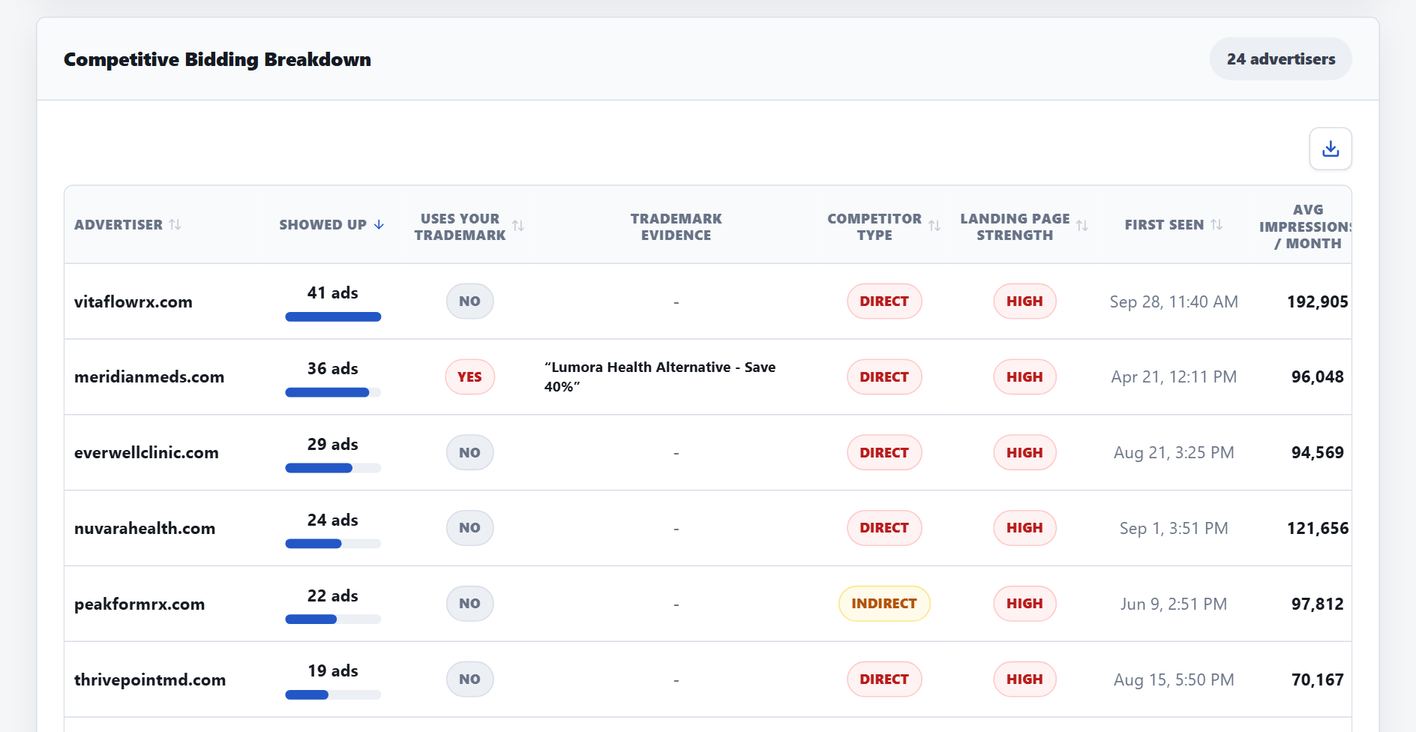The width and height of the screenshot is (1416, 732).
Task: Open thrivepointmd.com advertiser row
Action: coord(708,679)
